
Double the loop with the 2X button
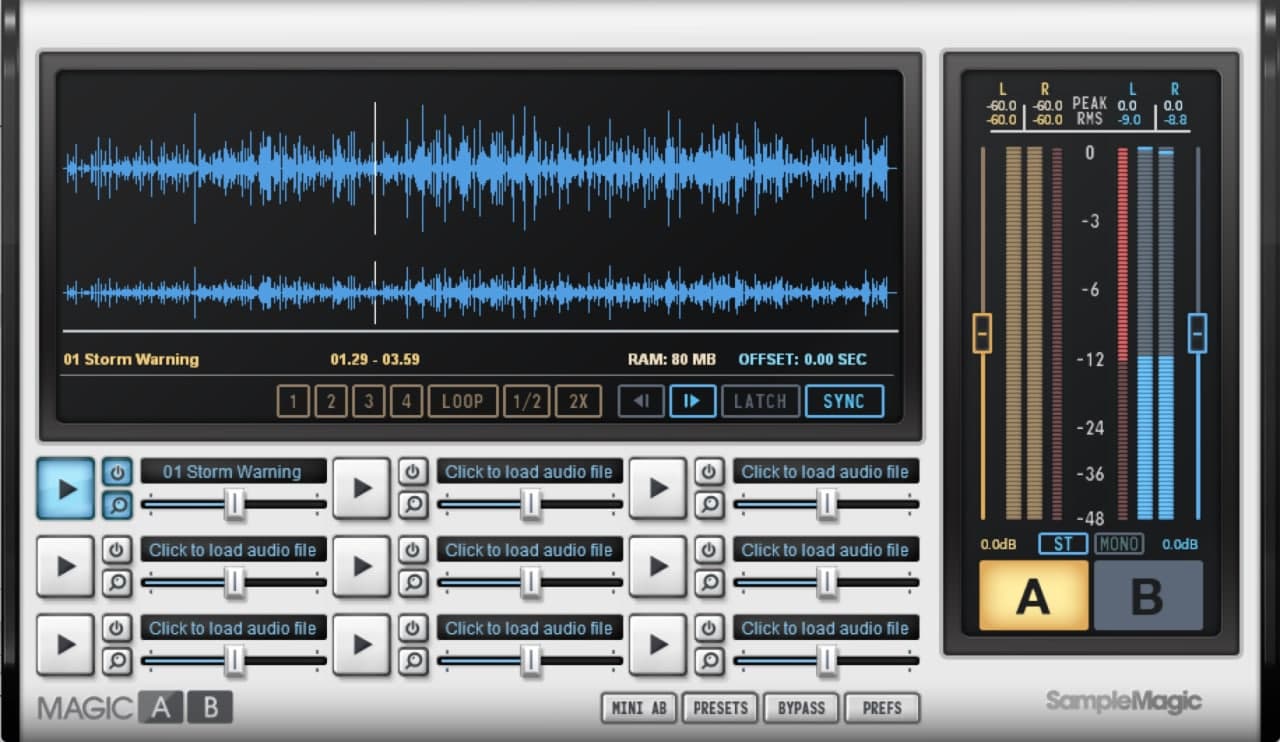579,401
